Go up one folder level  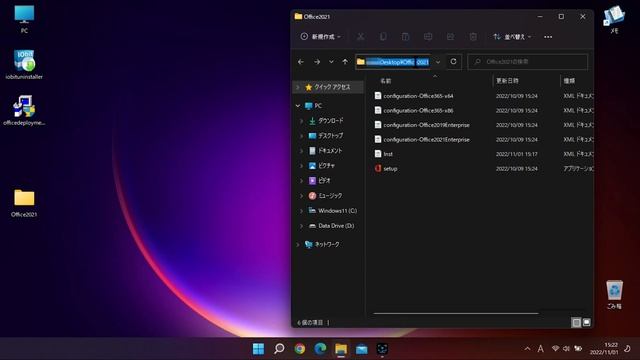pyautogui.click(x=345, y=62)
